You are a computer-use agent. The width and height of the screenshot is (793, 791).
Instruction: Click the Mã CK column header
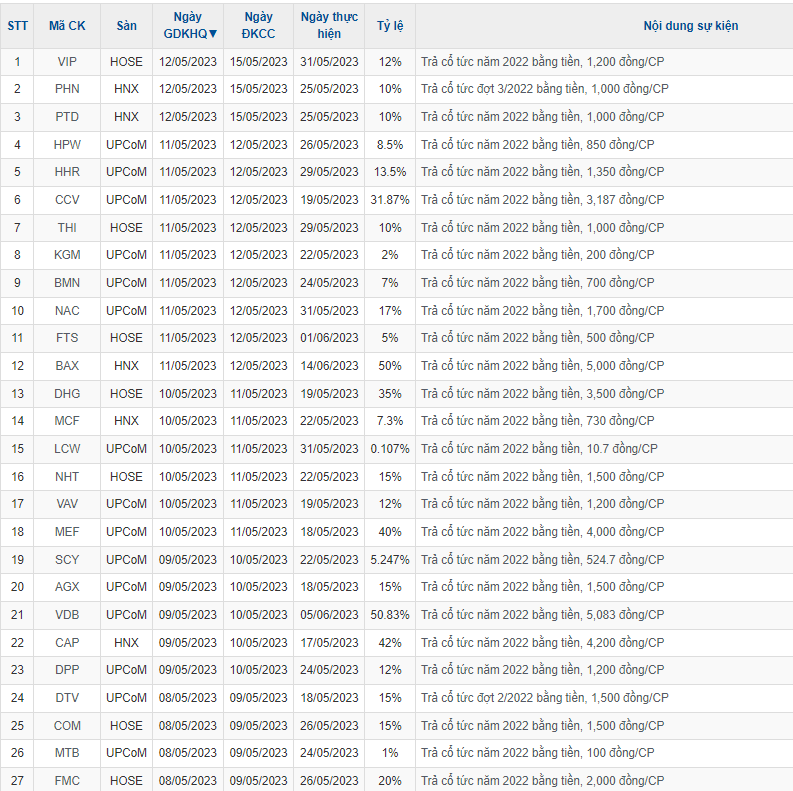pos(67,25)
